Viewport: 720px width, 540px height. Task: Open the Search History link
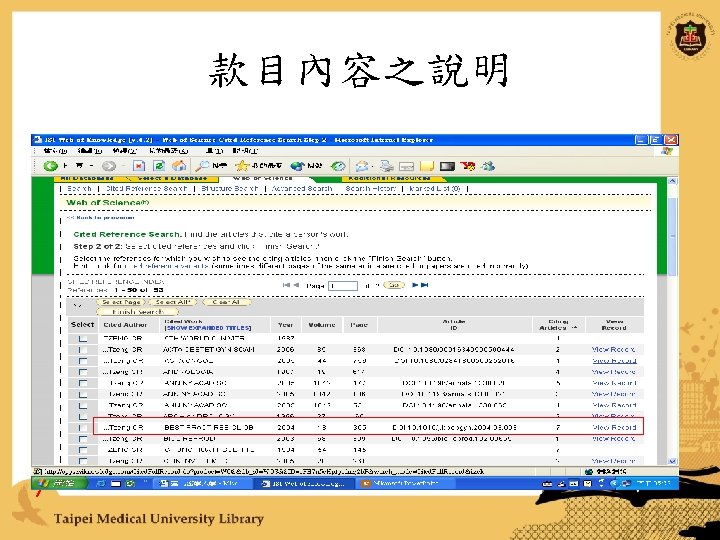tap(371, 189)
